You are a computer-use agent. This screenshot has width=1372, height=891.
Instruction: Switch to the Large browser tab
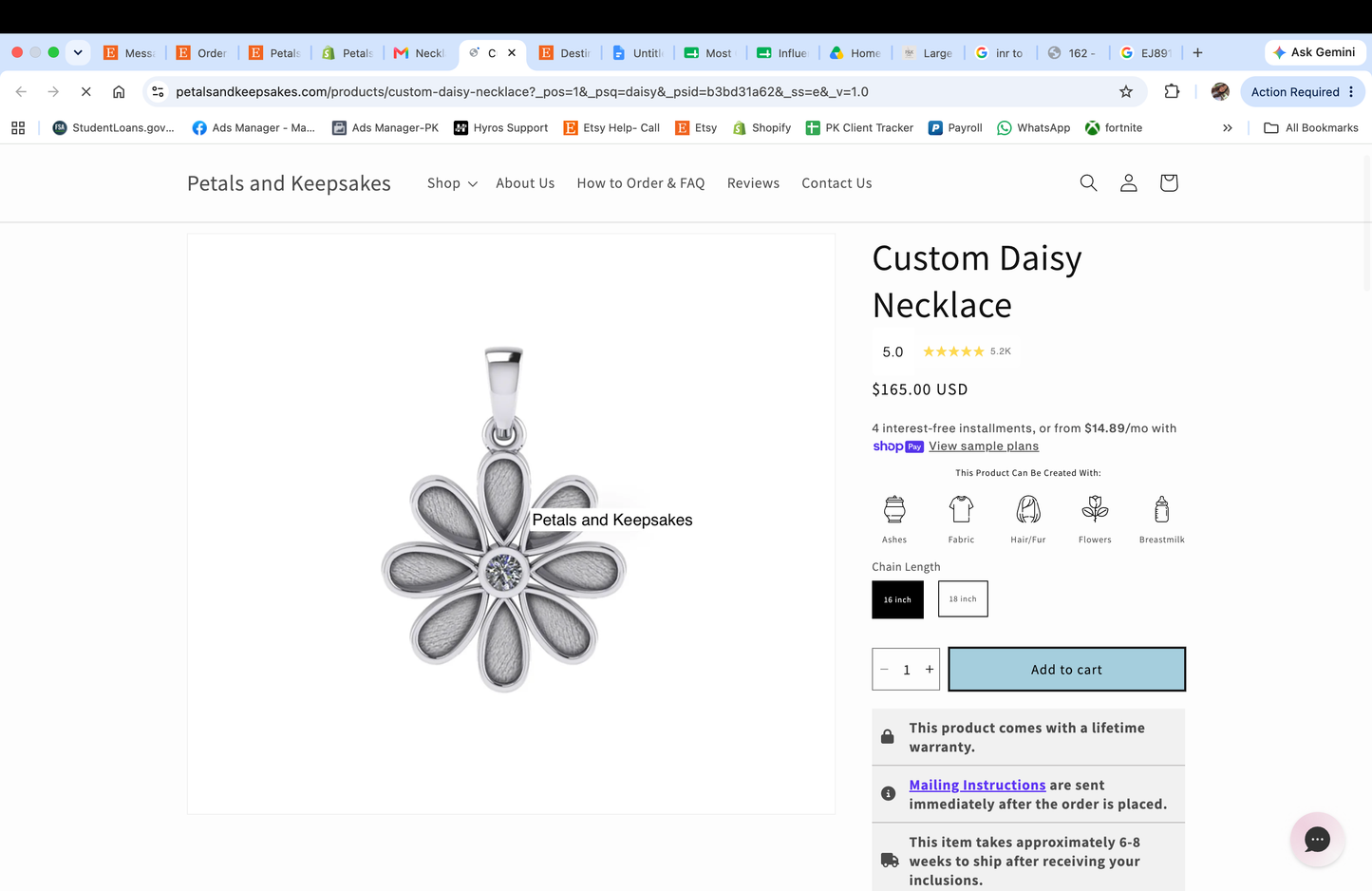tap(928, 53)
